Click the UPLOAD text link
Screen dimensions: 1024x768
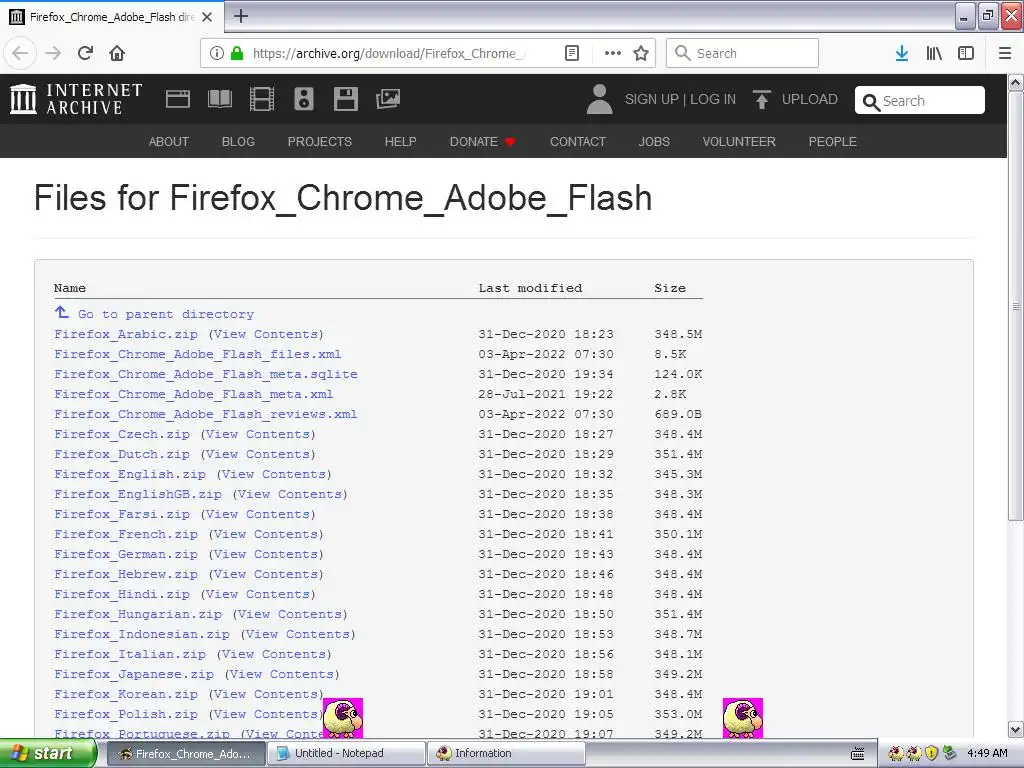810,99
